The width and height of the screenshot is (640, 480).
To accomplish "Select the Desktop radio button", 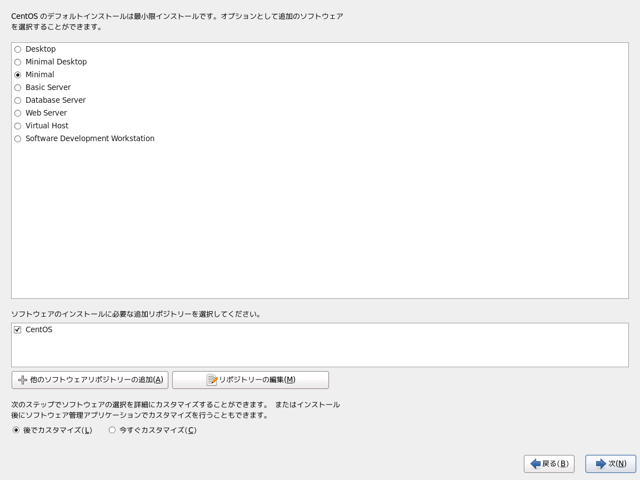I will pos(18,49).
